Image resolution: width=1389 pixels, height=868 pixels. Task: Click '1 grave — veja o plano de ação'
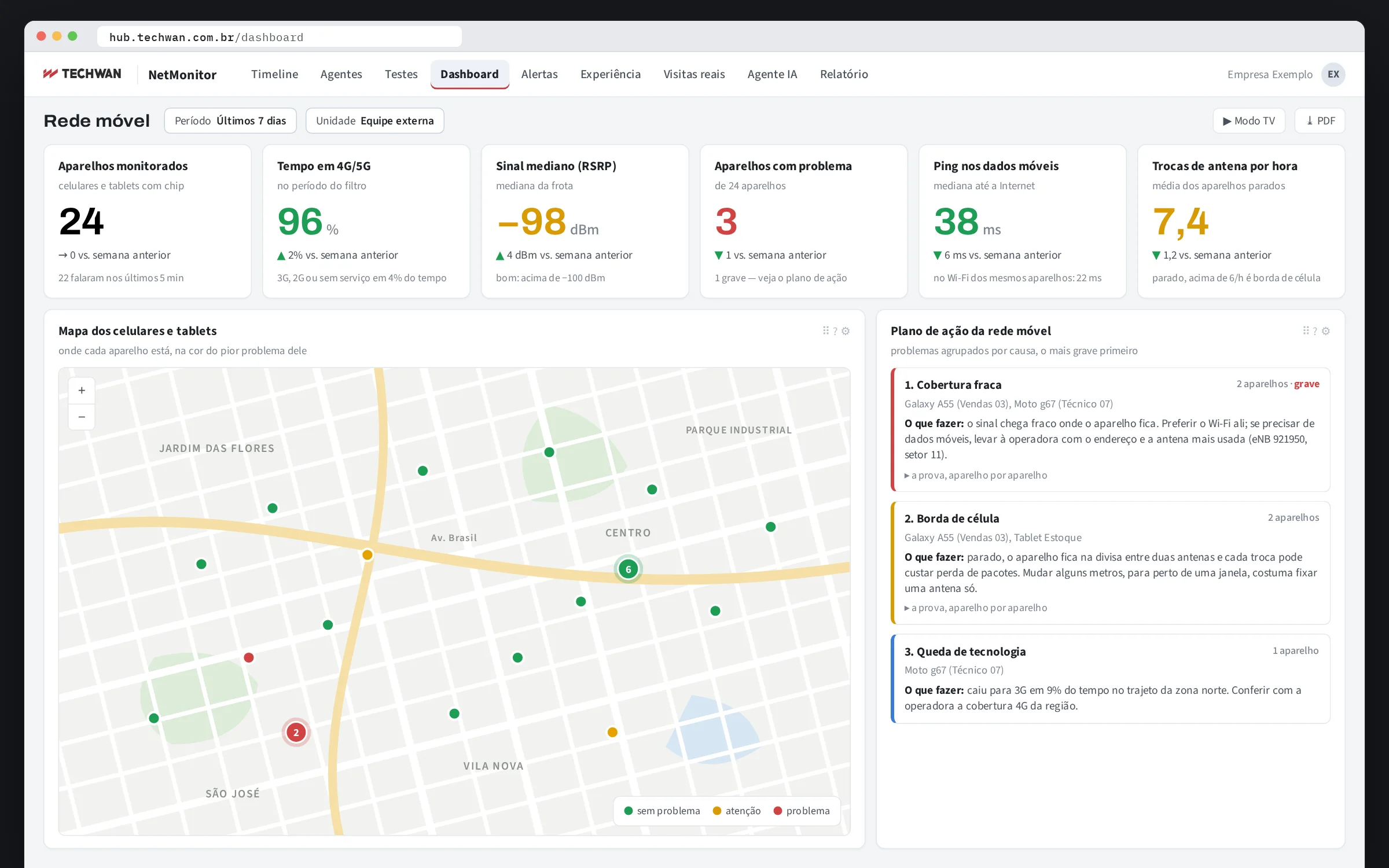click(x=780, y=278)
